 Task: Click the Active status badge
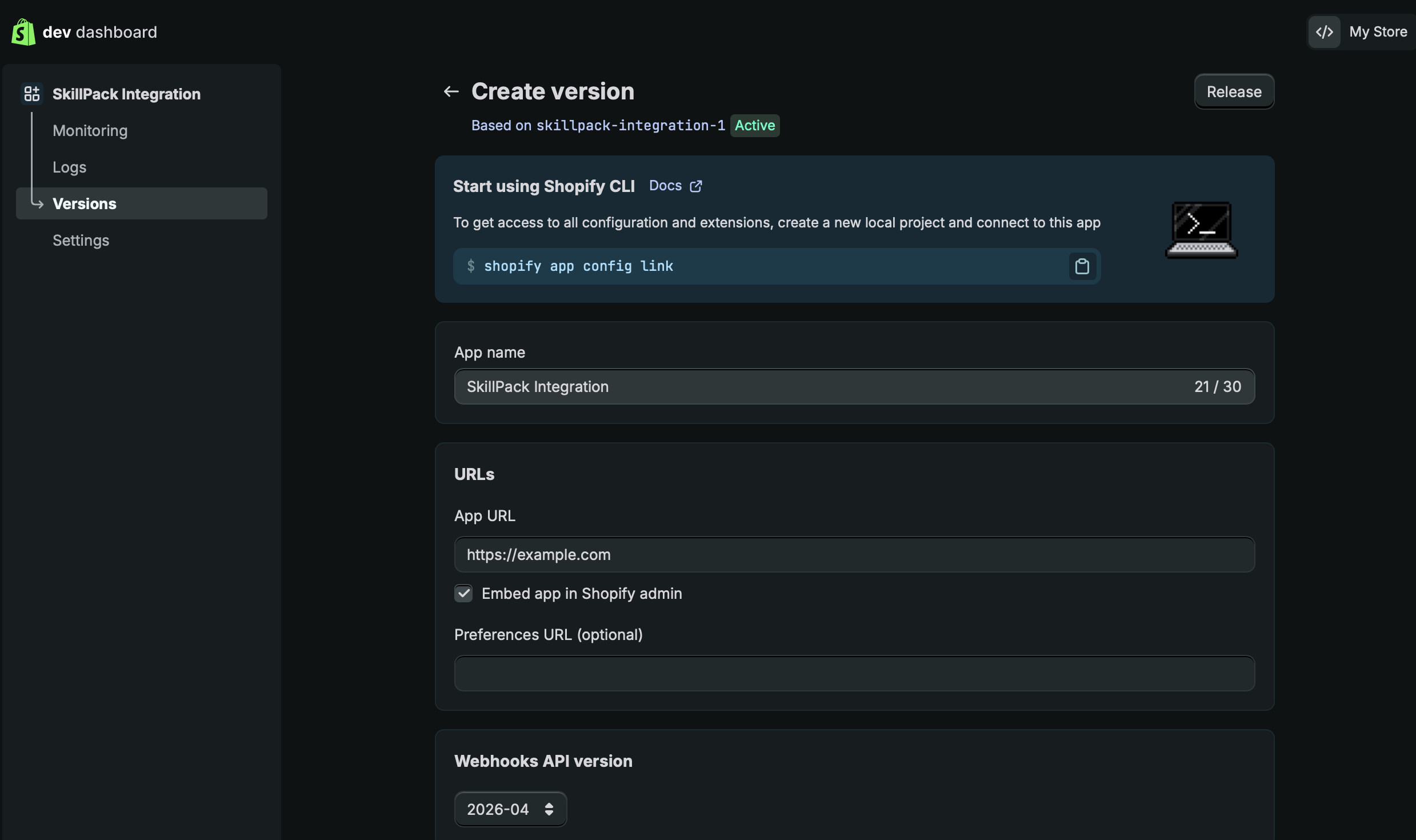click(755, 125)
